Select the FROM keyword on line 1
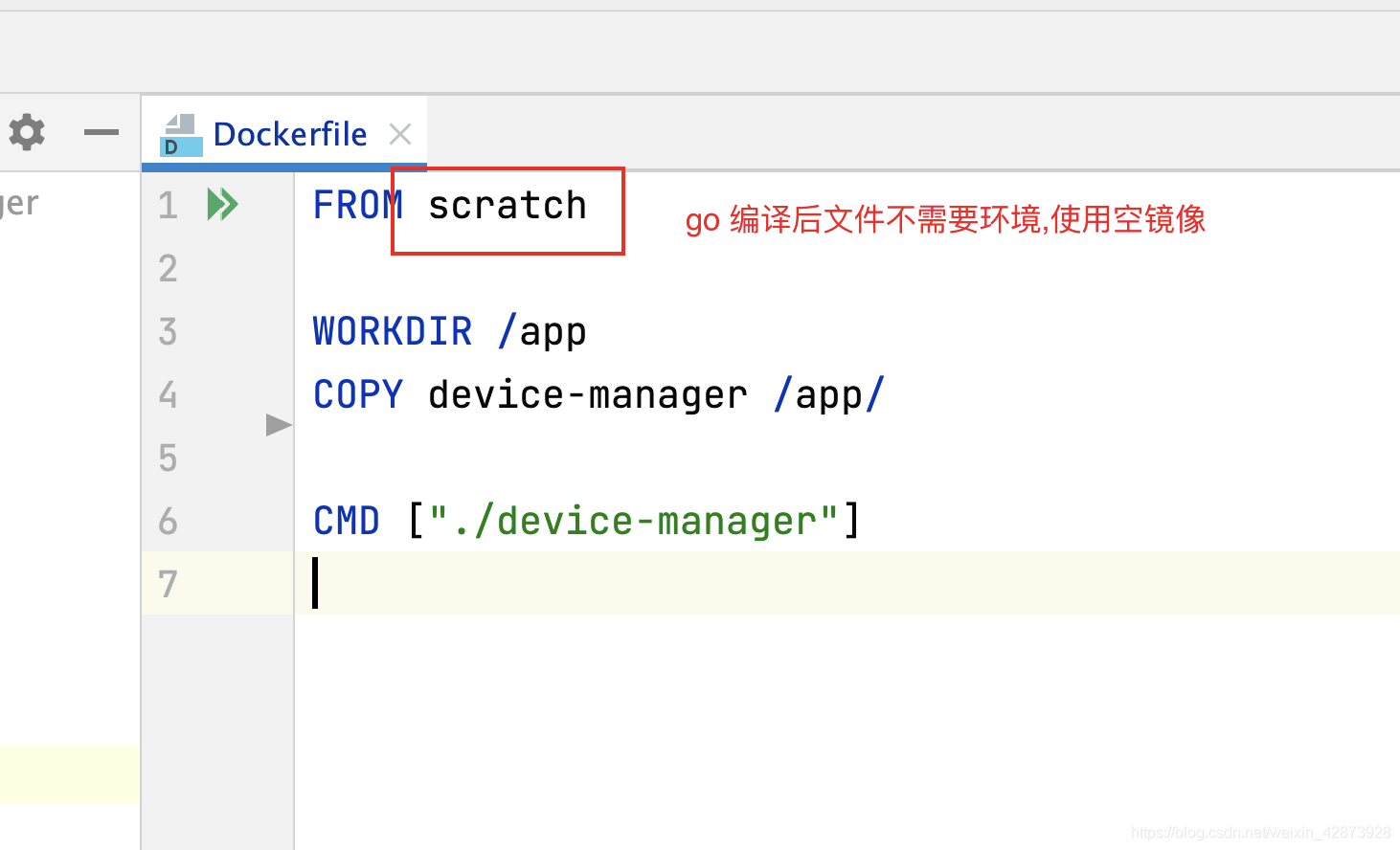The image size is (1400, 850). pyautogui.click(x=356, y=204)
